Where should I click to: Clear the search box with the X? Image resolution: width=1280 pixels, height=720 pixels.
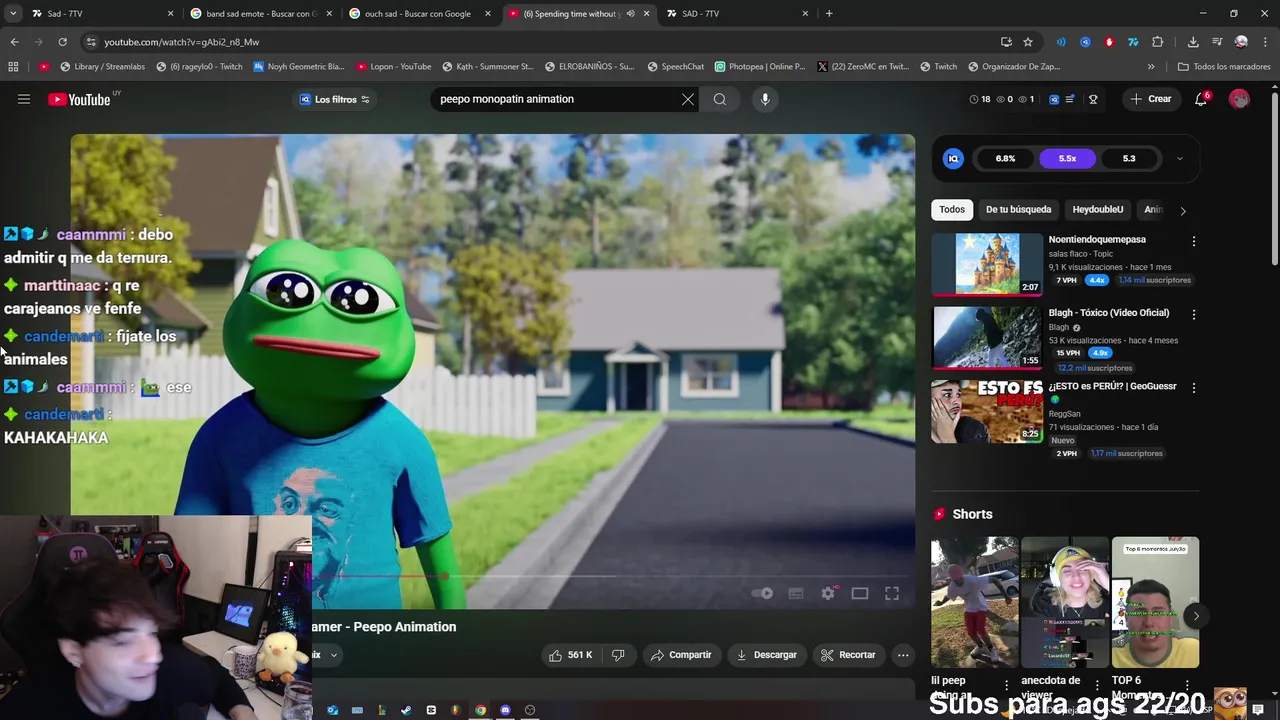(x=688, y=99)
